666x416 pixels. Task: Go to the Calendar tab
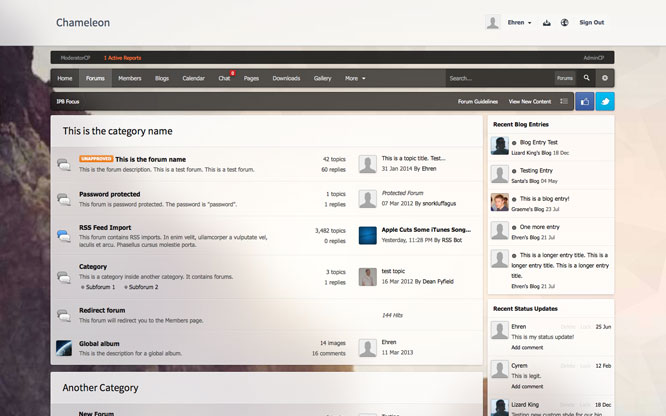point(193,78)
